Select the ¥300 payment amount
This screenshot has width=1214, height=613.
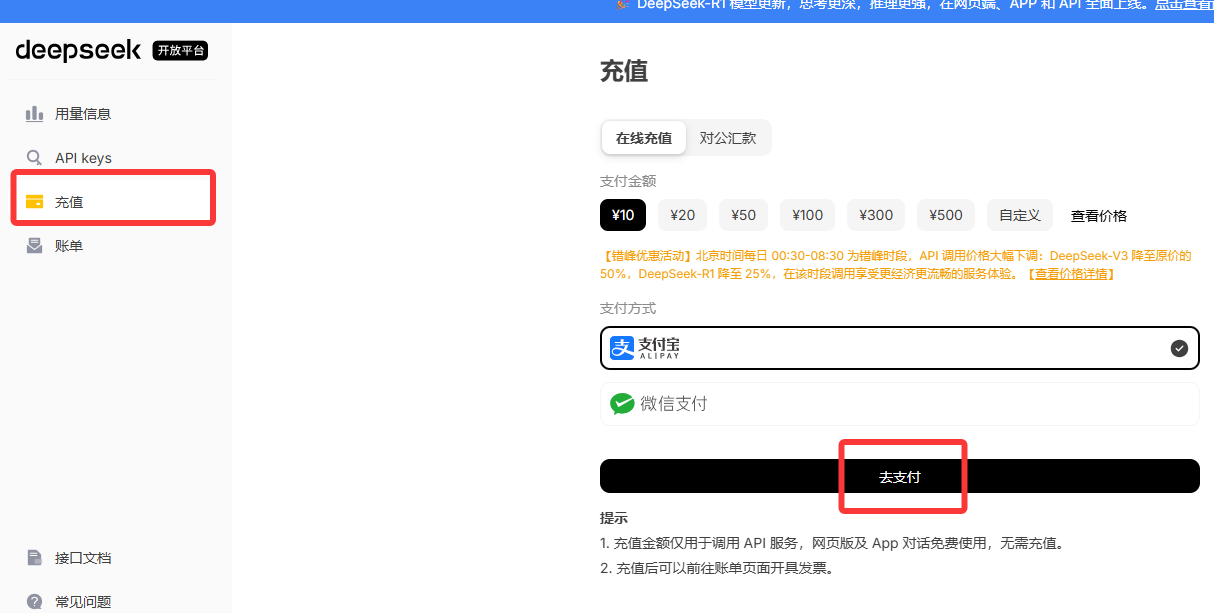click(876, 215)
